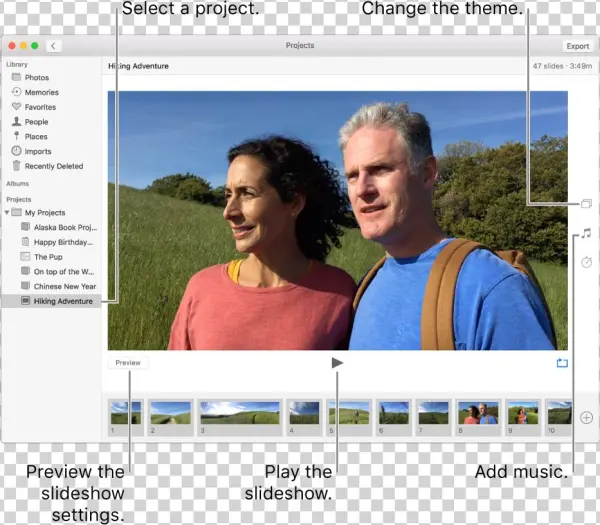Collapse the My Projects disclosure triangle
Image resolution: width=600 pixels, height=525 pixels.
(x=8, y=213)
